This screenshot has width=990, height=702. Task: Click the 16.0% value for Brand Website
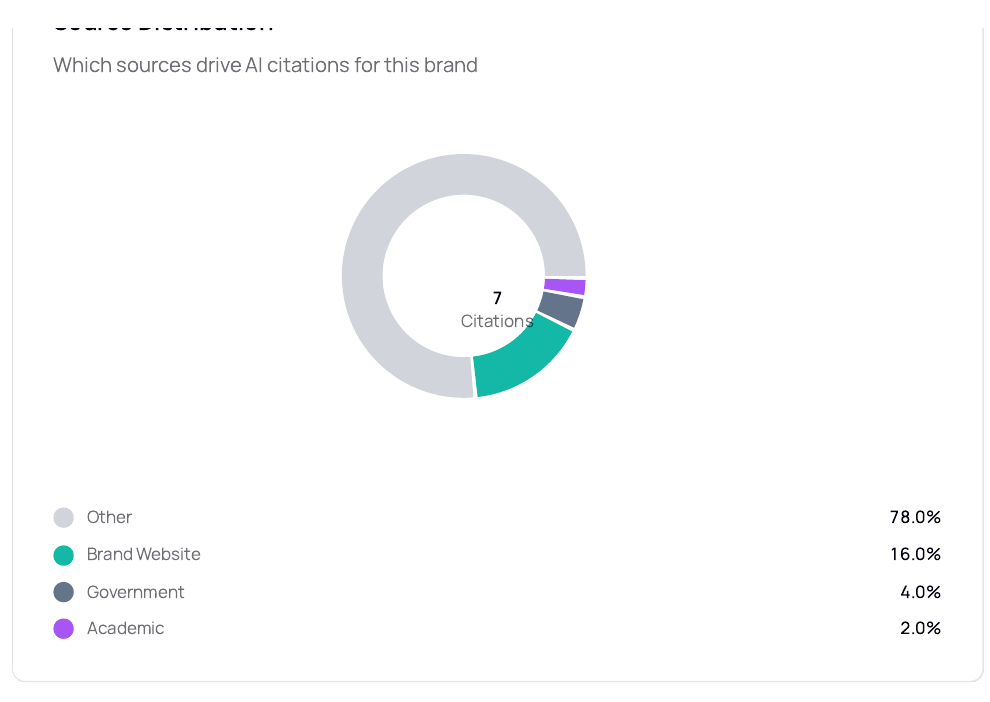(915, 554)
